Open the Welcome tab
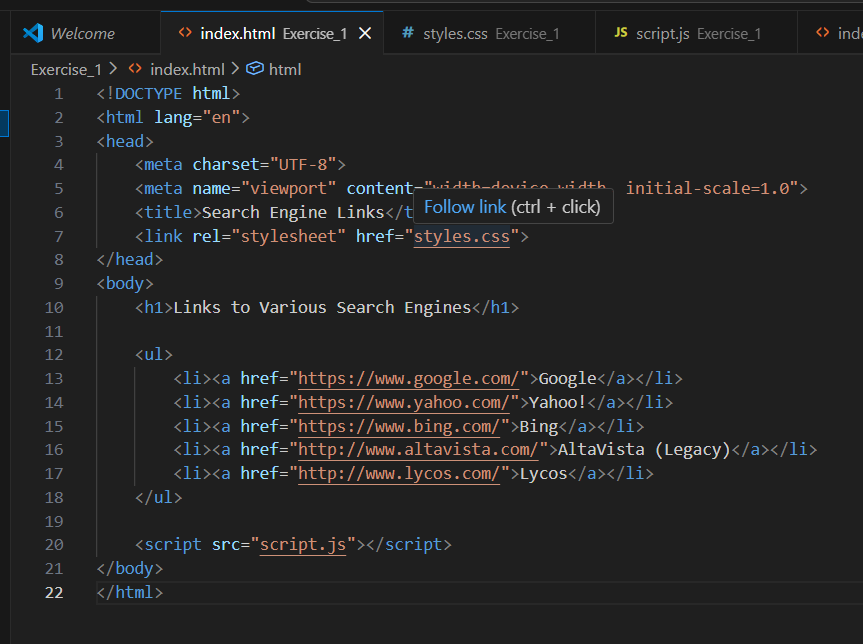 click(82, 33)
